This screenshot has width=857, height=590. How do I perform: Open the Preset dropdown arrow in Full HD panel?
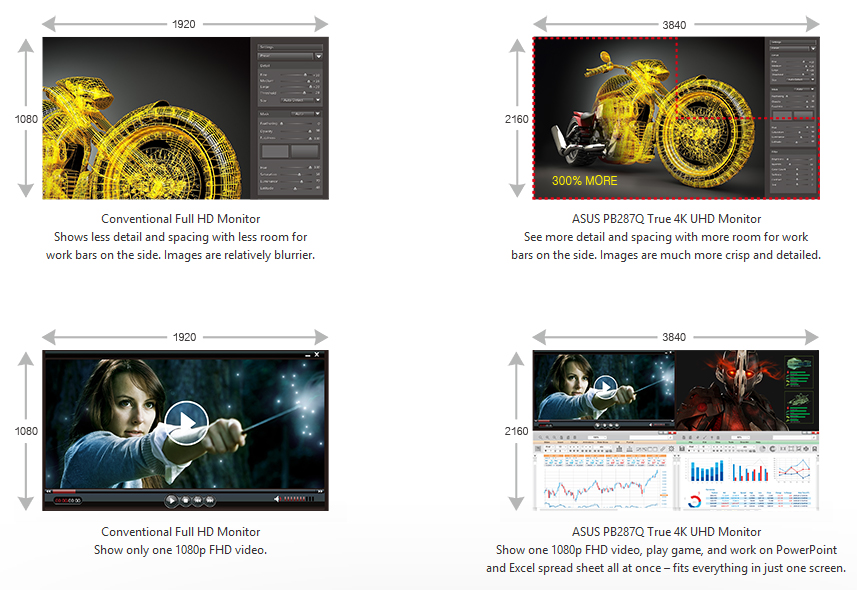(x=319, y=56)
